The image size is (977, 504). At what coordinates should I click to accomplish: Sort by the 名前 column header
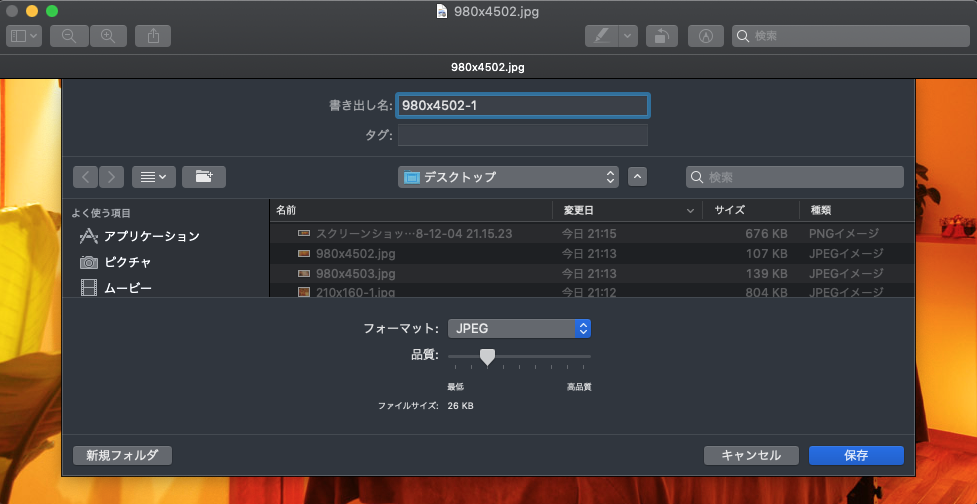(411, 211)
